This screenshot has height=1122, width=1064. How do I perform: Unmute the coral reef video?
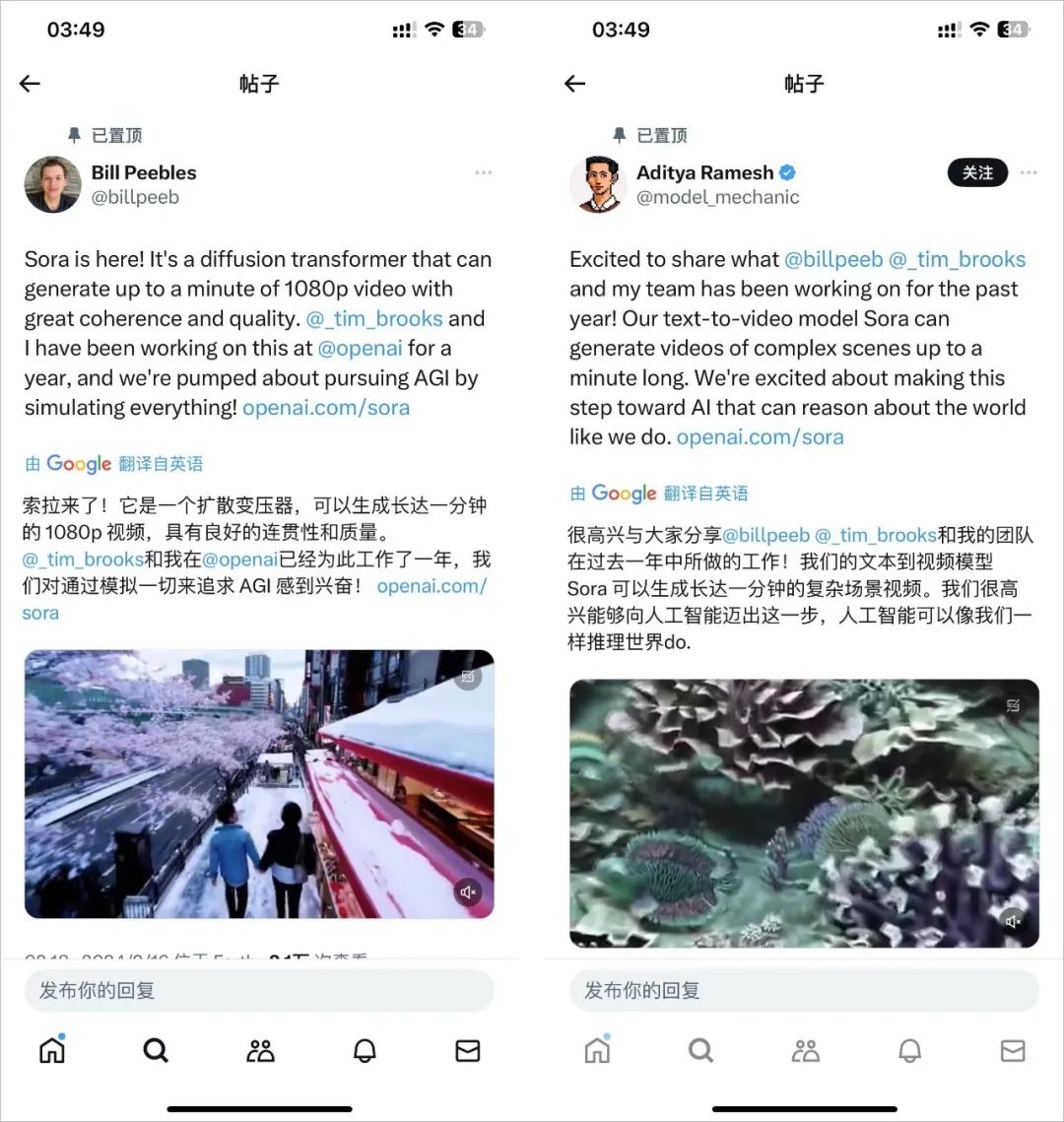[x=1013, y=921]
